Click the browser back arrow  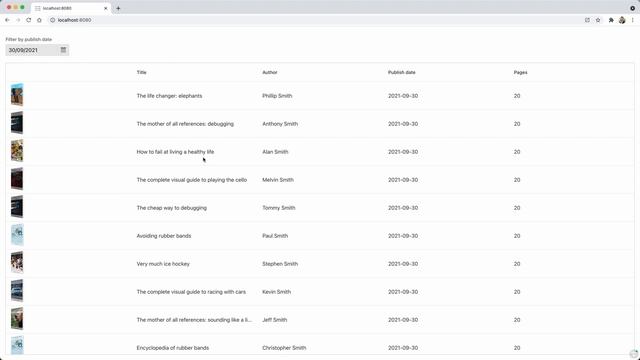click(x=7, y=20)
